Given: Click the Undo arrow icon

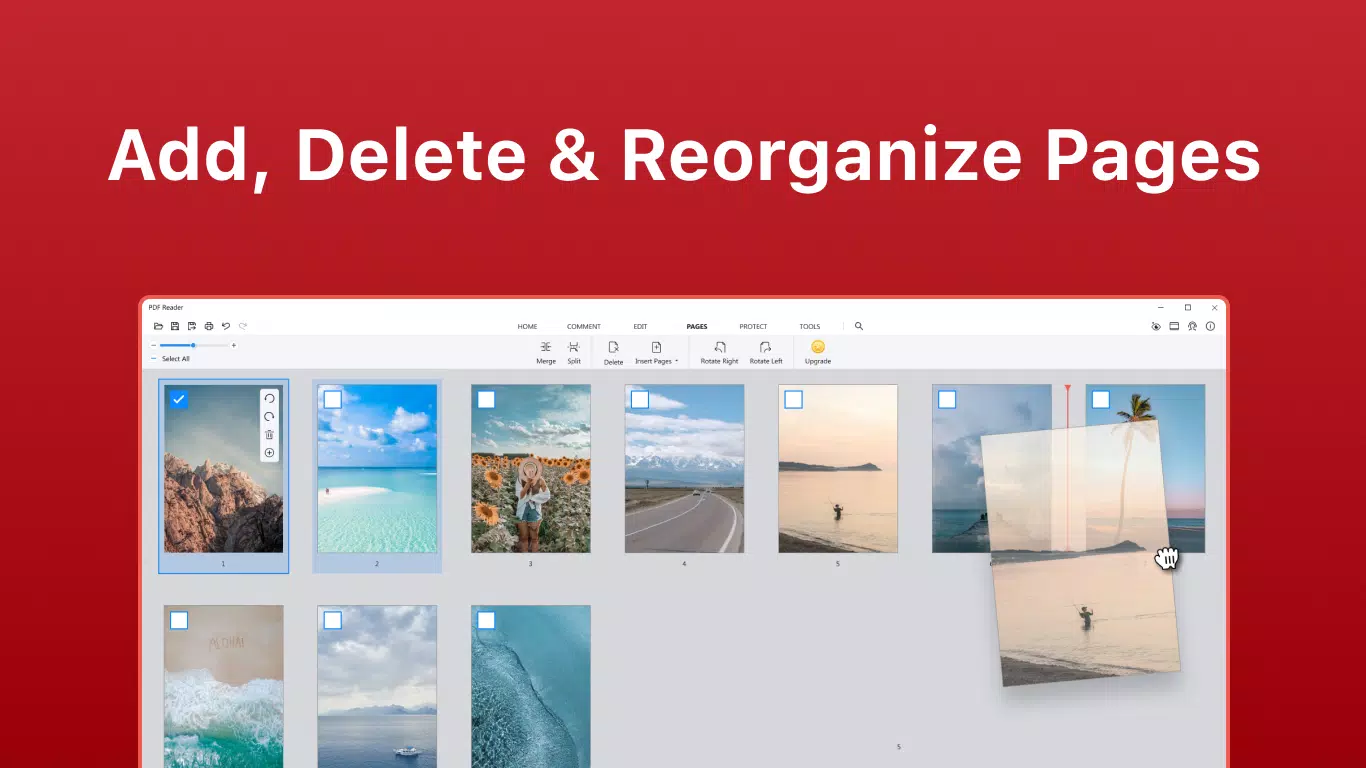Looking at the screenshot, I should [226, 326].
